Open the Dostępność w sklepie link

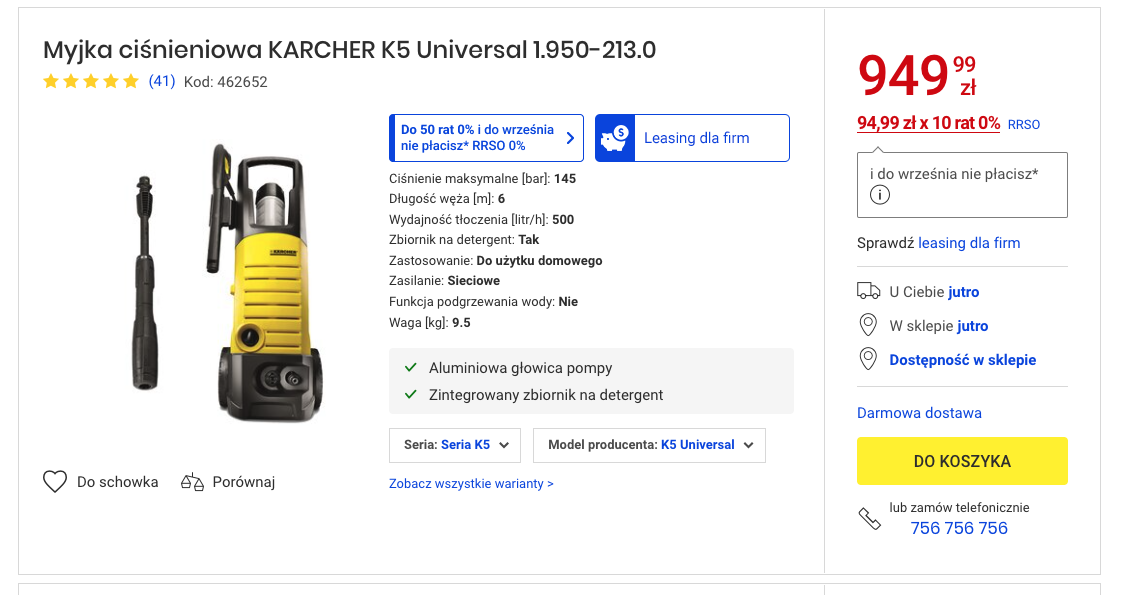click(x=962, y=360)
